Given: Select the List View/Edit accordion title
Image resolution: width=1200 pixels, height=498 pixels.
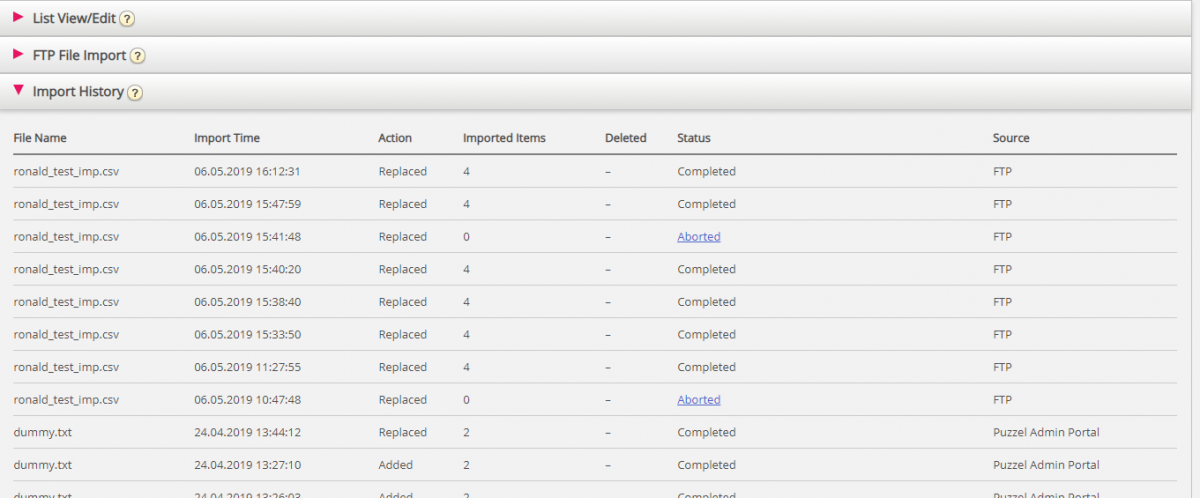Looking at the screenshot, I should pyautogui.click(x=75, y=18).
